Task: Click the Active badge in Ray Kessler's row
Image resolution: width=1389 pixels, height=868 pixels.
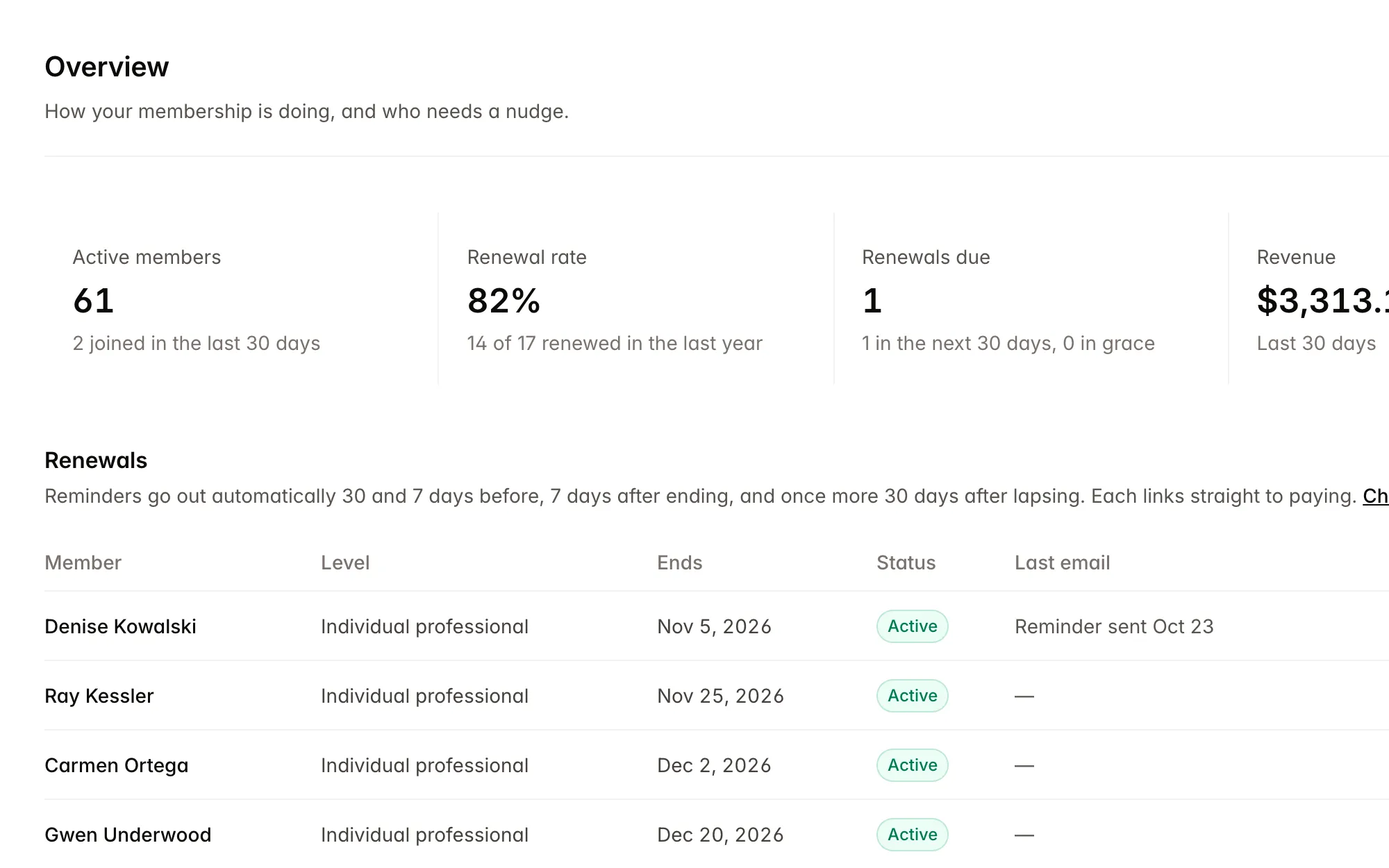Action: 912,696
